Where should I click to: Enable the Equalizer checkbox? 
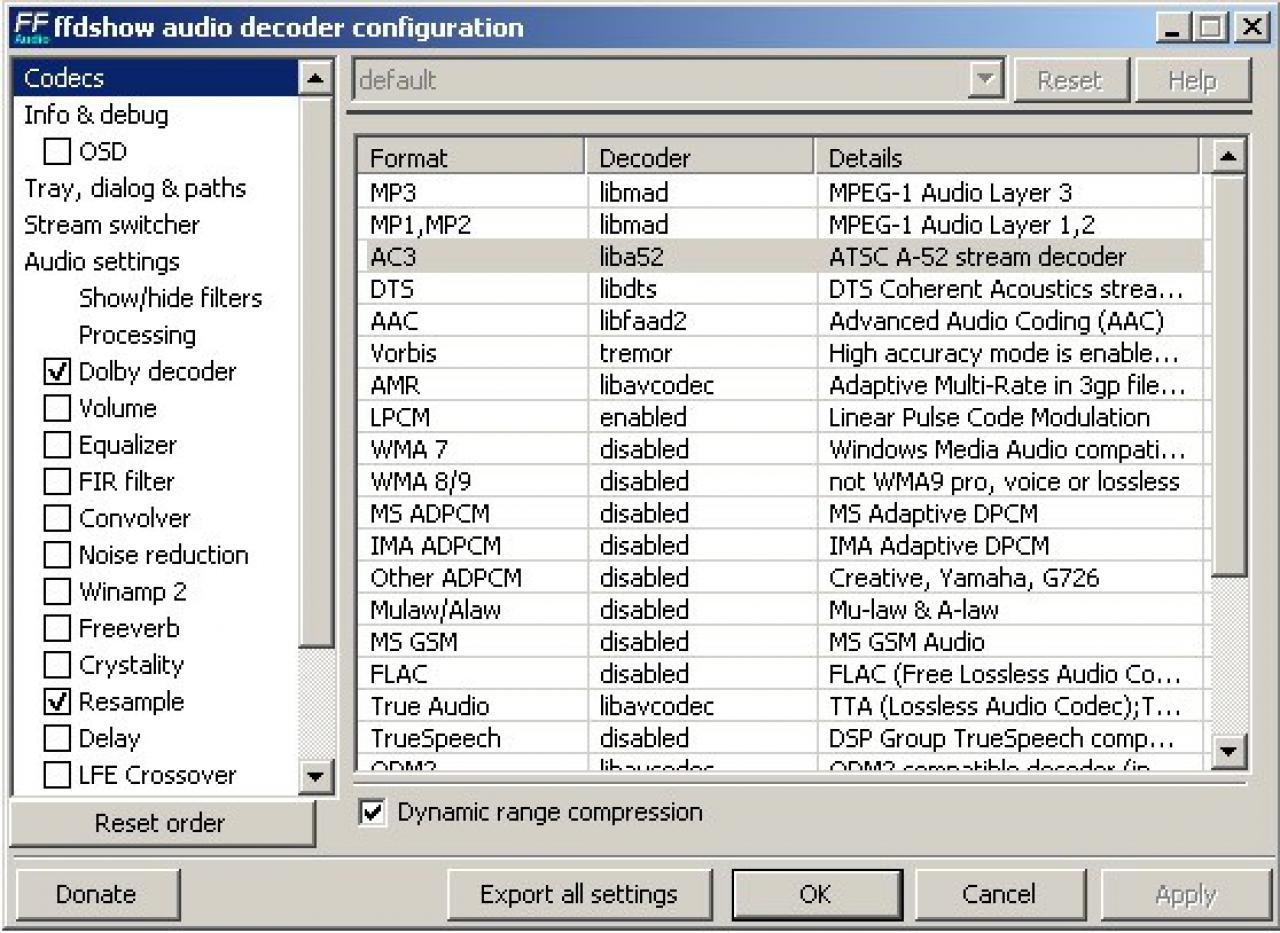click(x=58, y=445)
